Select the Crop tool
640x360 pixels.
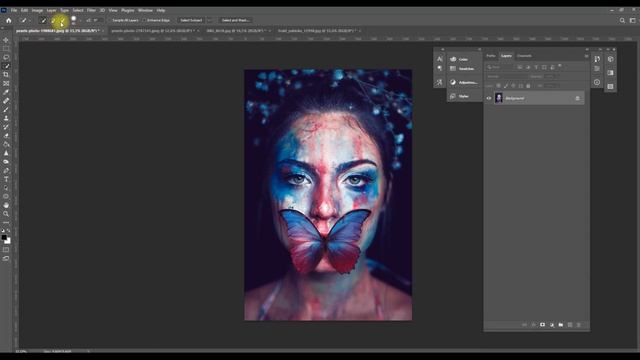tap(6, 75)
